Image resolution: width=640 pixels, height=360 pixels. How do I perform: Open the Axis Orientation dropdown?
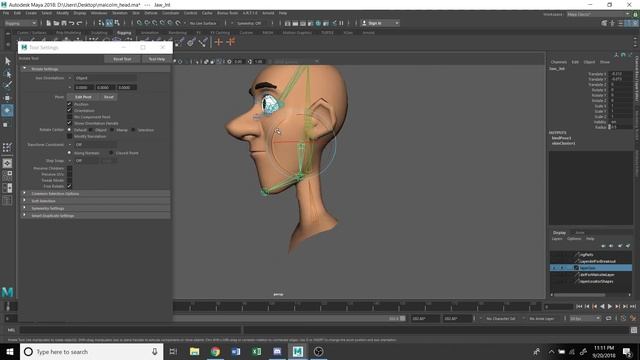[105, 78]
